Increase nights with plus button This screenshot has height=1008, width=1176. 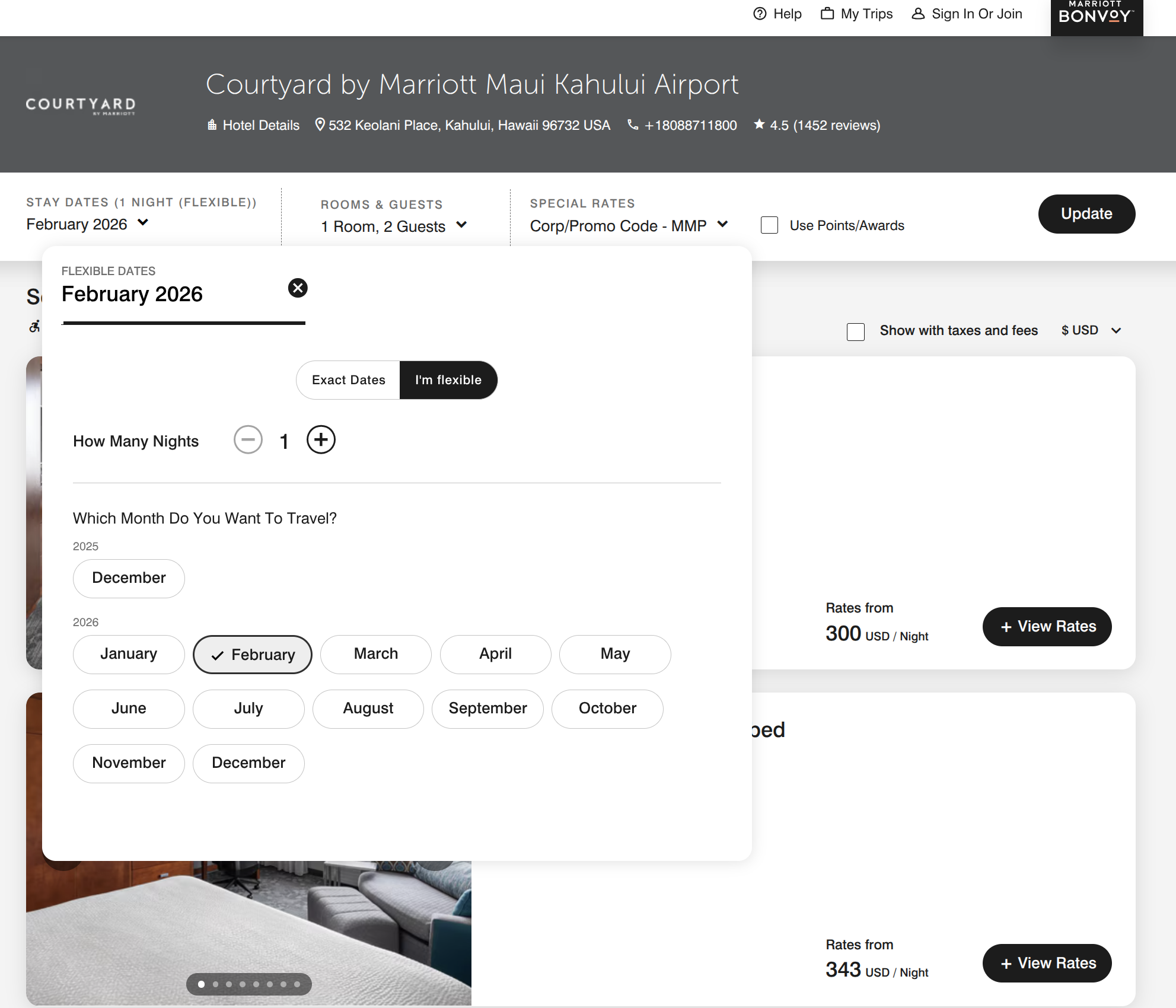pyautogui.click(x=321, y=440)
